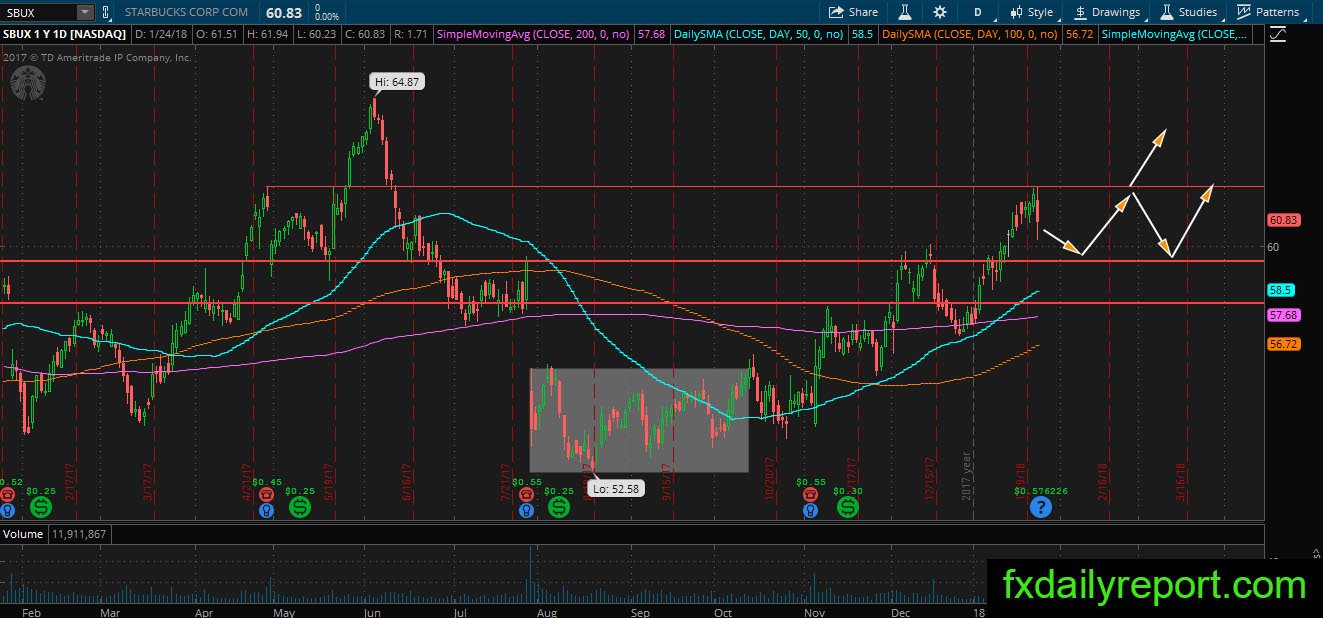Image resolution: width=1323 pixels, height=618 pixels.
Task: Click the July blue lightbulb event icon
Action: tap(526, 511)
